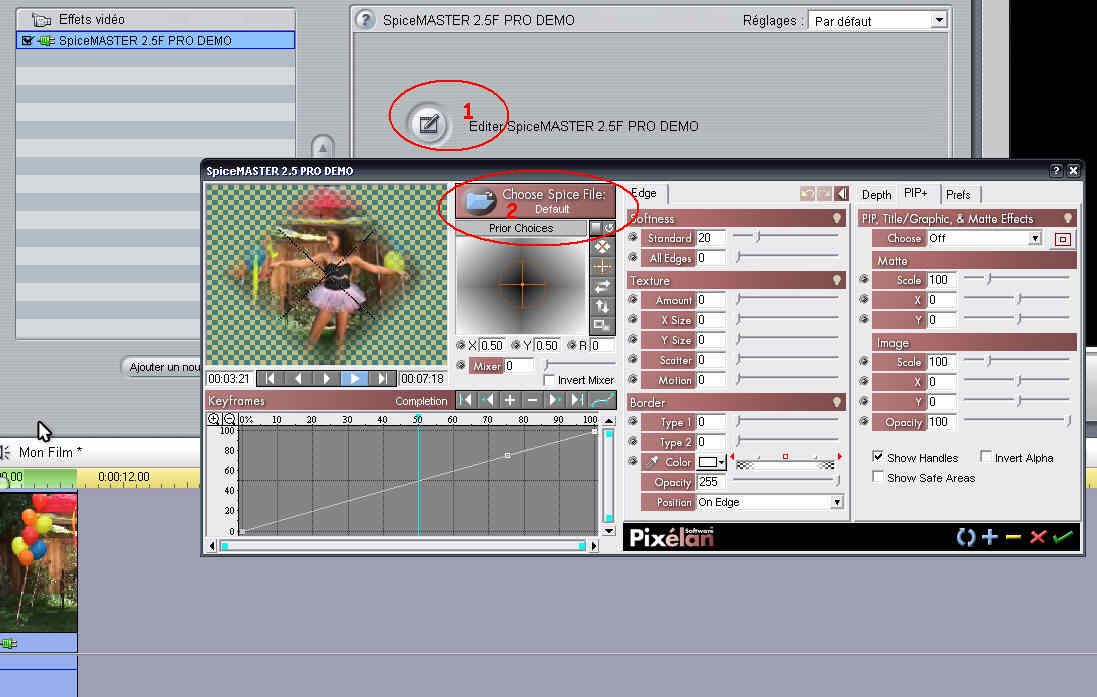Confirm with the green checkmark icon

tap(1062, 537)
